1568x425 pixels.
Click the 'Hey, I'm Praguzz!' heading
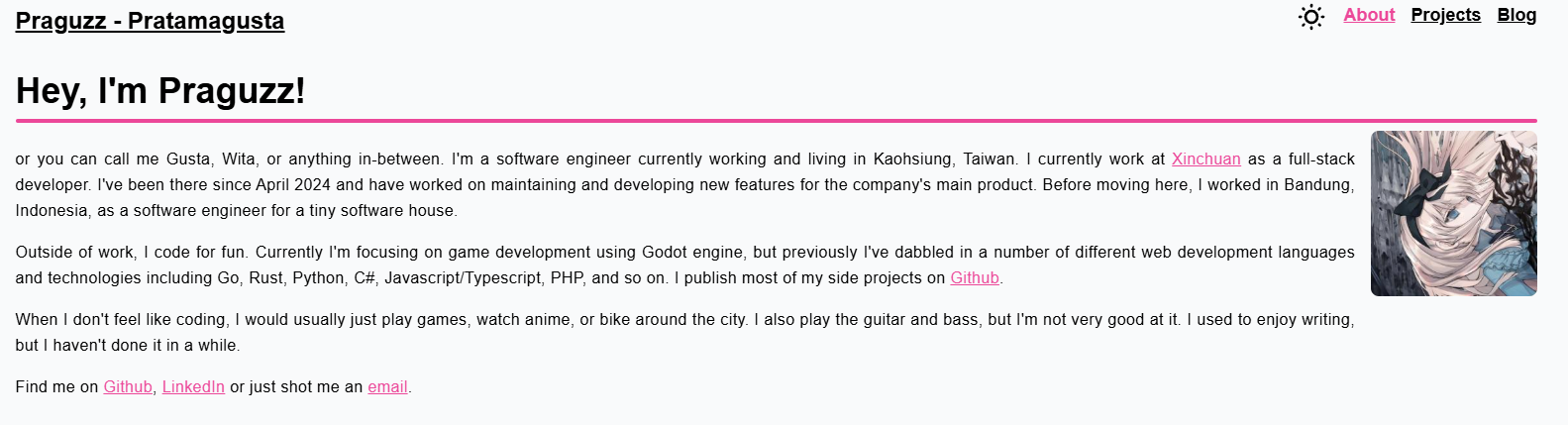click(160, 90)
